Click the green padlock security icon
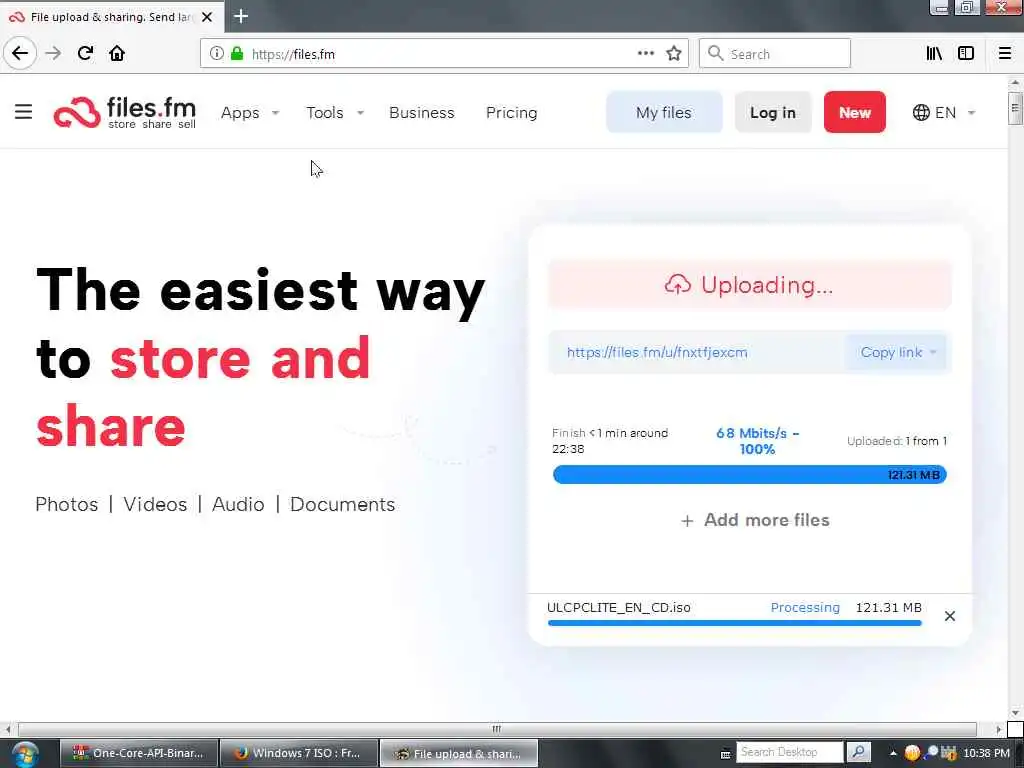Screen dimensions: 1024x768 pyautogui.click(x=237, y=54)
